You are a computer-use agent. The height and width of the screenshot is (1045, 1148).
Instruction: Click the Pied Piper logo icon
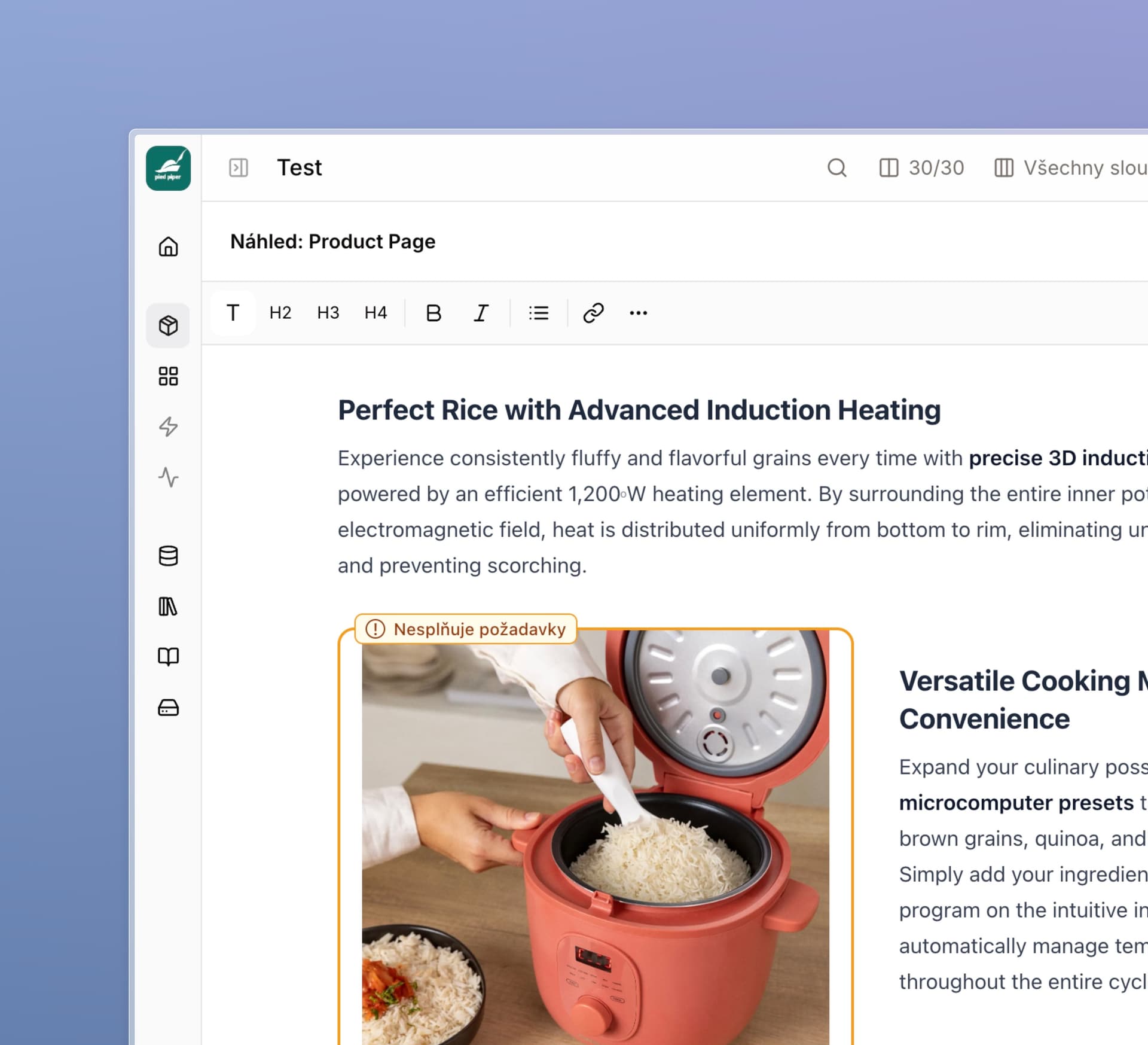click(x=168, y=168)
